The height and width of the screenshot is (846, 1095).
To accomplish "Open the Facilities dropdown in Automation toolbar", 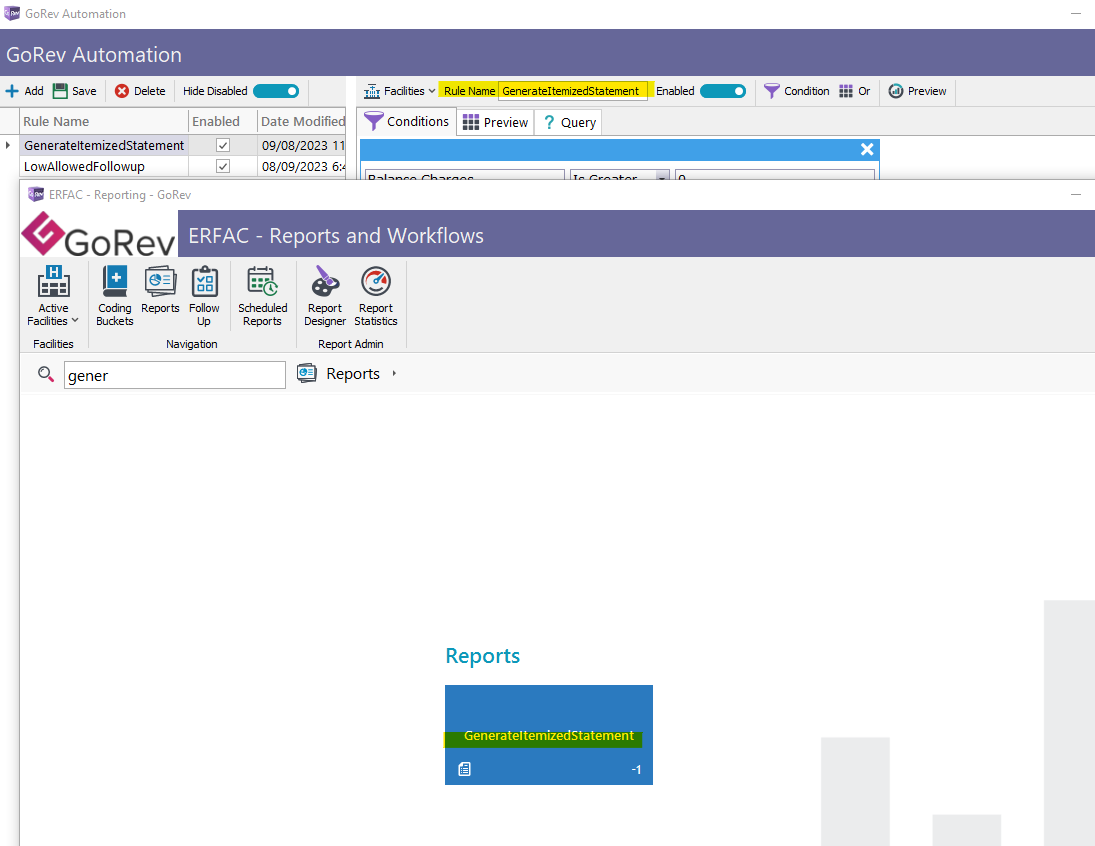I will (x=399, y=91).
